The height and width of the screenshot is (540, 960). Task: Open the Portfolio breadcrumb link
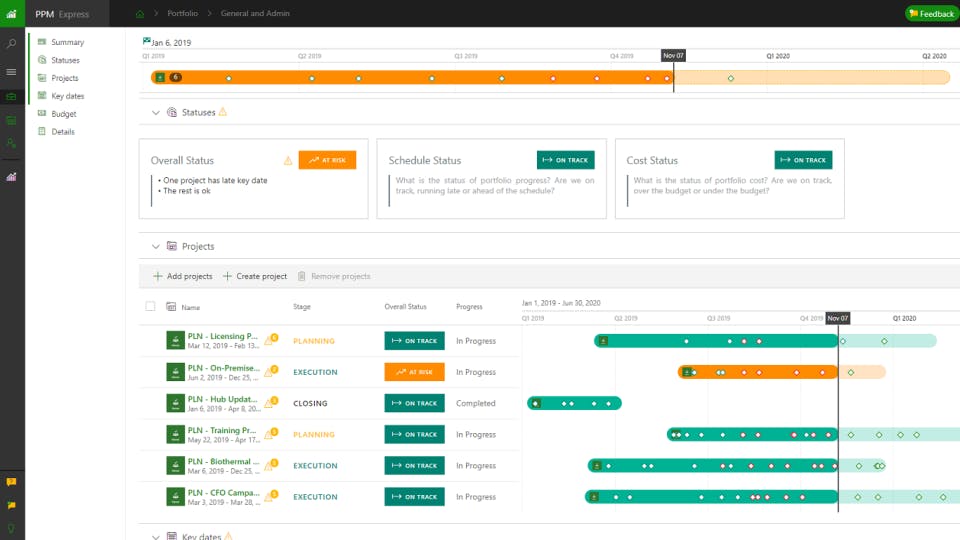click(182, 13)
